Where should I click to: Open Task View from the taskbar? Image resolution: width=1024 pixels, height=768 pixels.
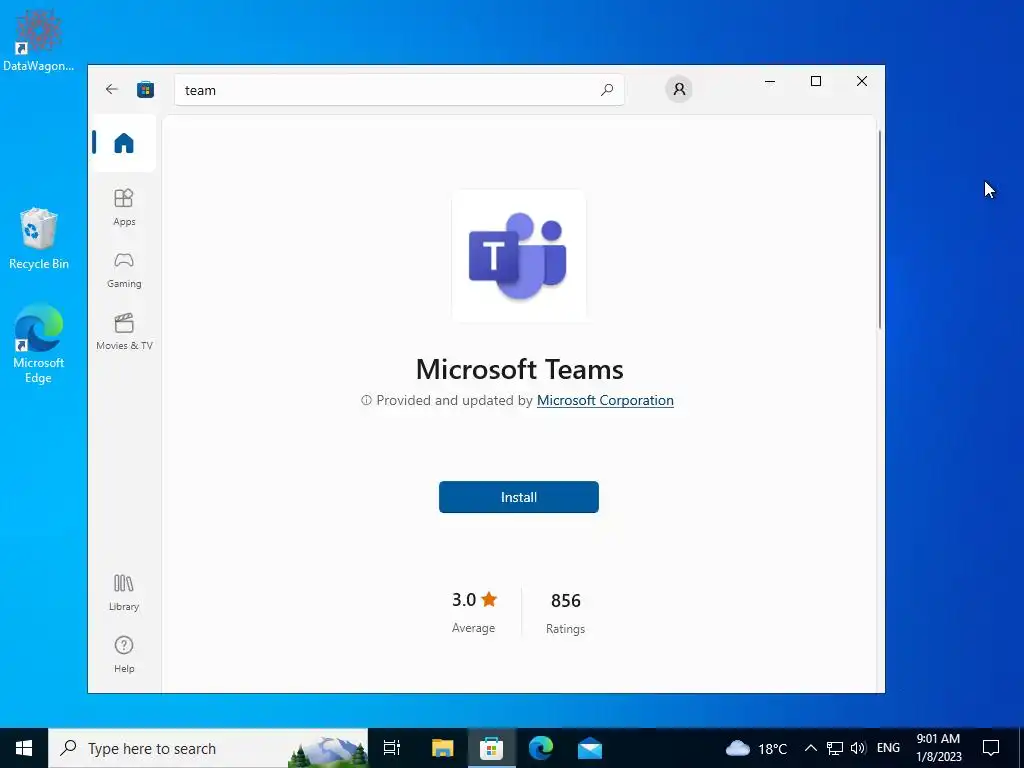(392, 748)
